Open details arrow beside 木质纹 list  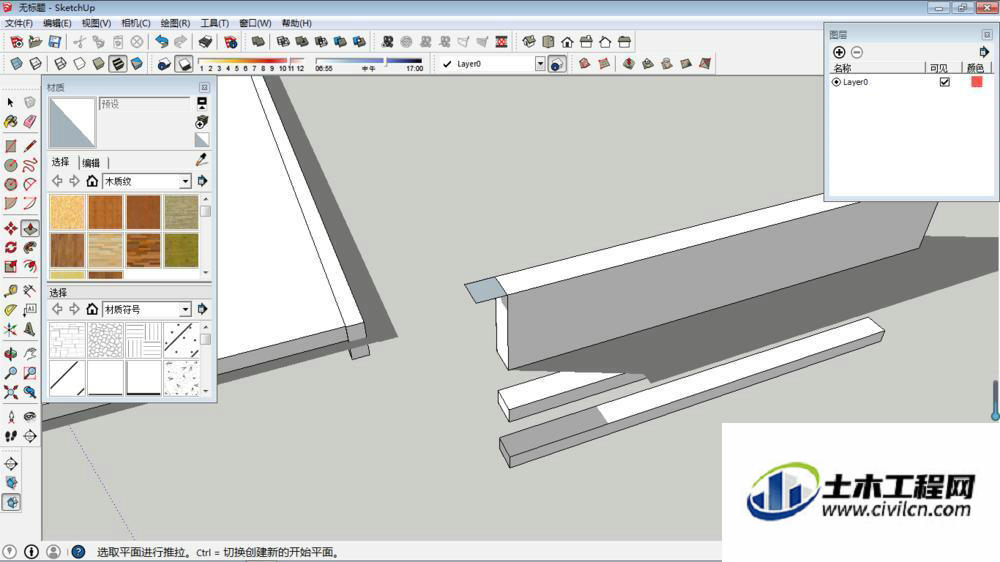(202, 181)
